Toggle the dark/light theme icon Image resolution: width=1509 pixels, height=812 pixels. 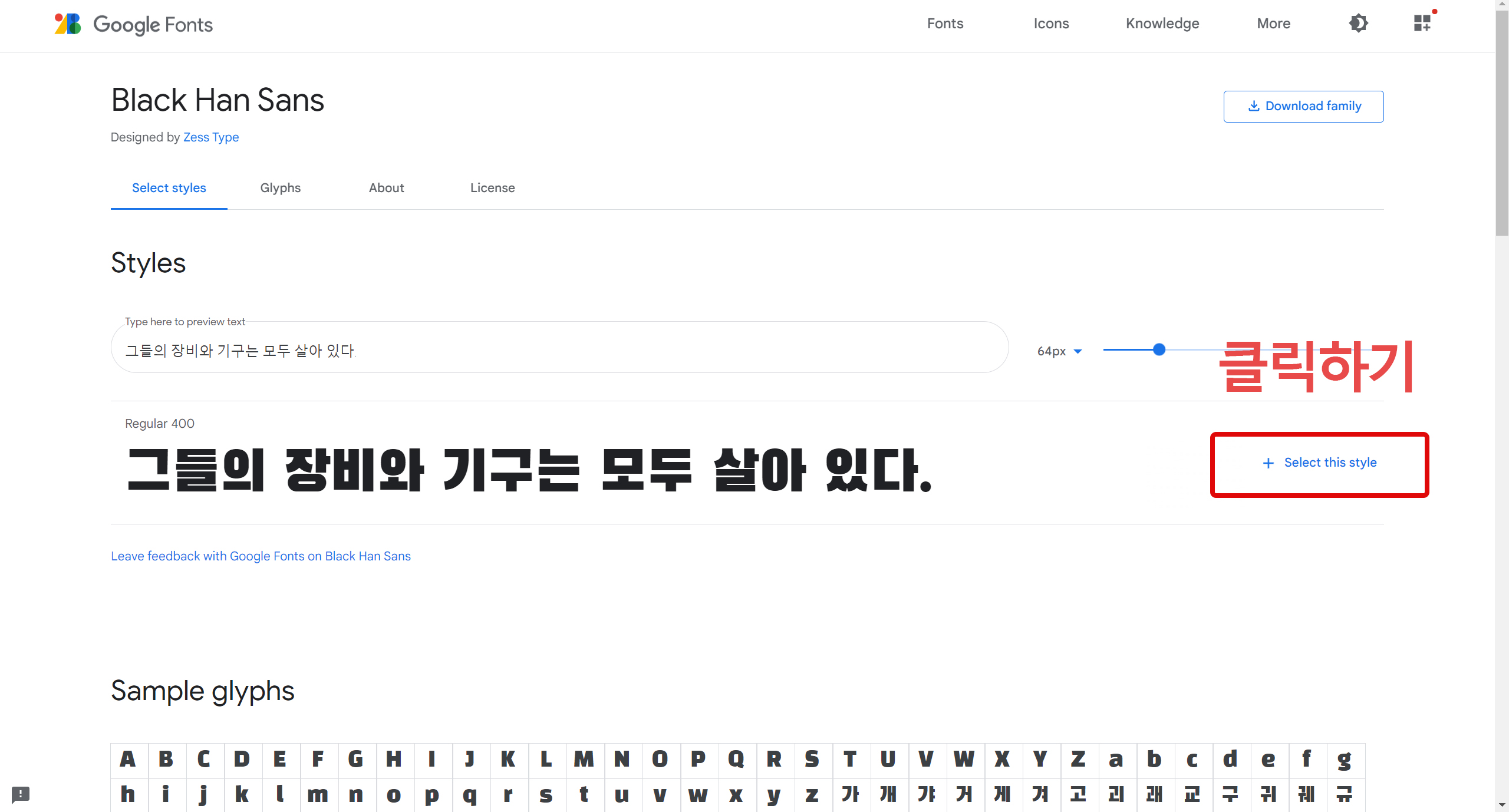click(1358, 24)
